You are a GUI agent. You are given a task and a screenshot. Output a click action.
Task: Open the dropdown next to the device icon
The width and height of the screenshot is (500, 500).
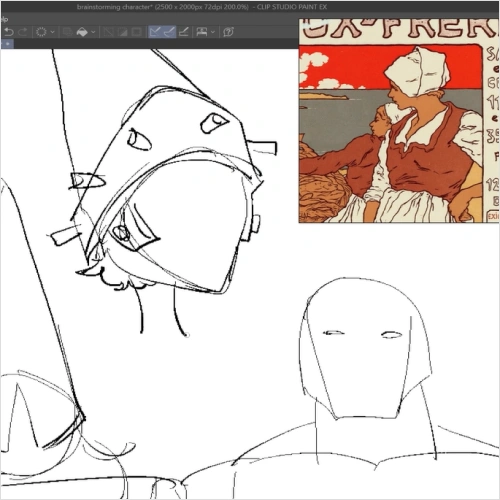click(x=213, y=32)
